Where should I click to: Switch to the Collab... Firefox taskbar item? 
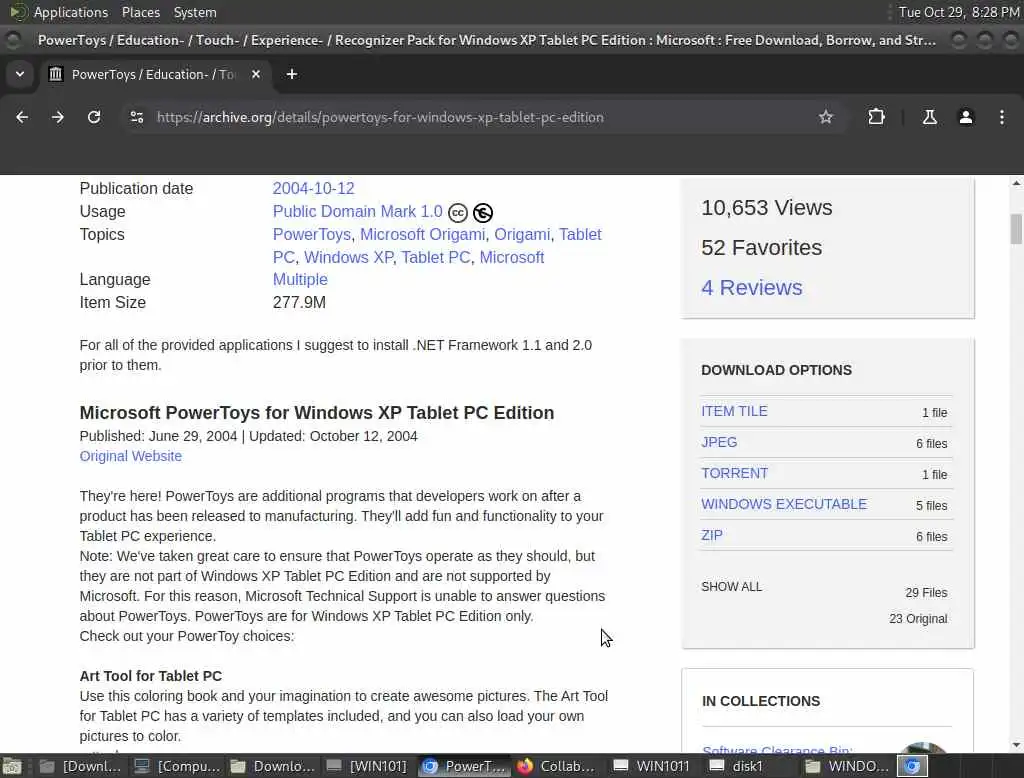(557, 766)
